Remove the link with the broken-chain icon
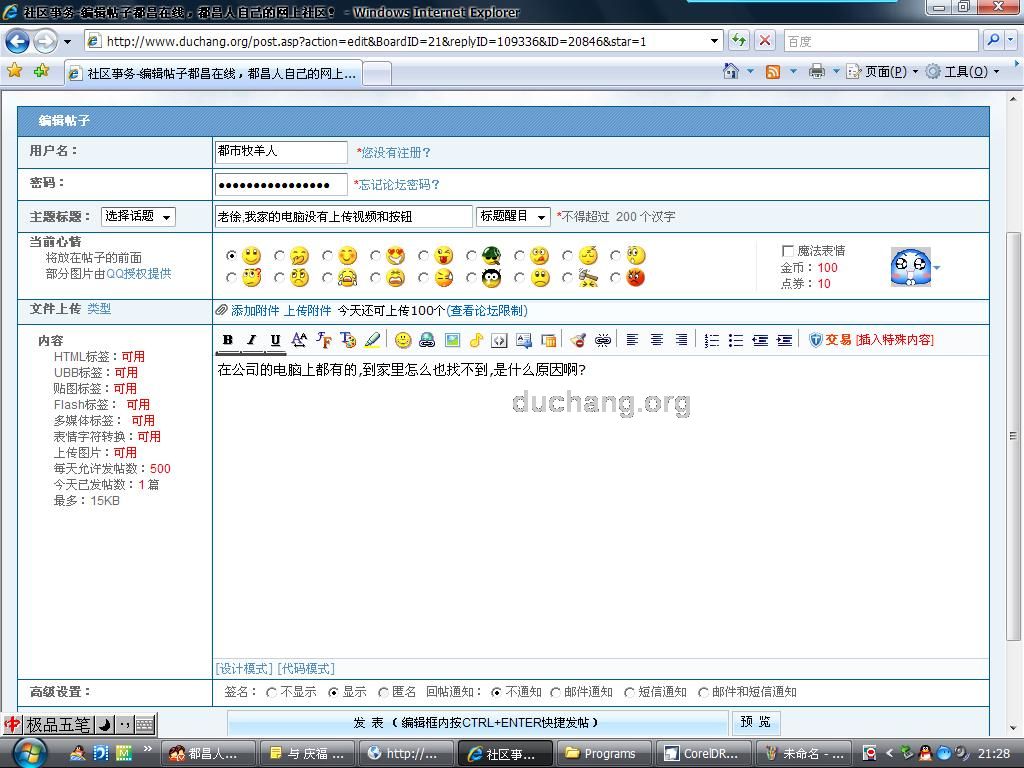The height and width of the screenshot is (768, 1024). (x=603, y=340)
